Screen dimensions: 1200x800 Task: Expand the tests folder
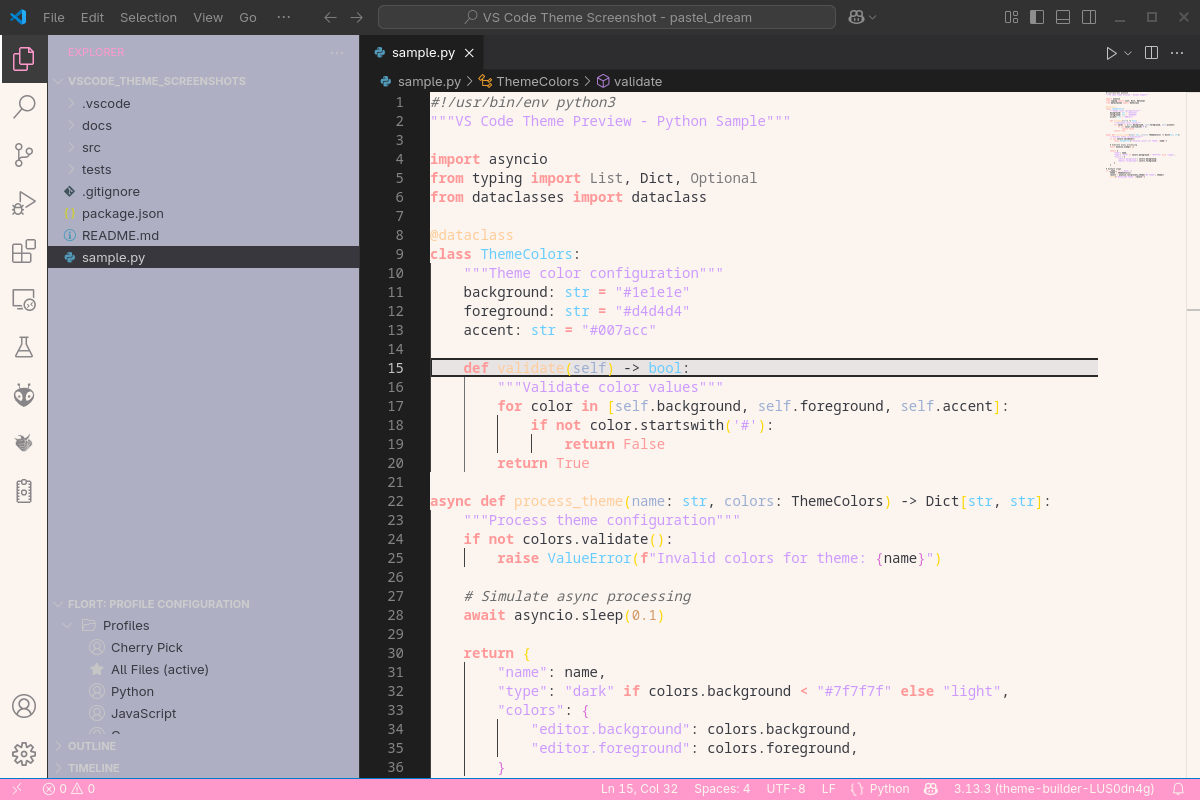point(204,169)
